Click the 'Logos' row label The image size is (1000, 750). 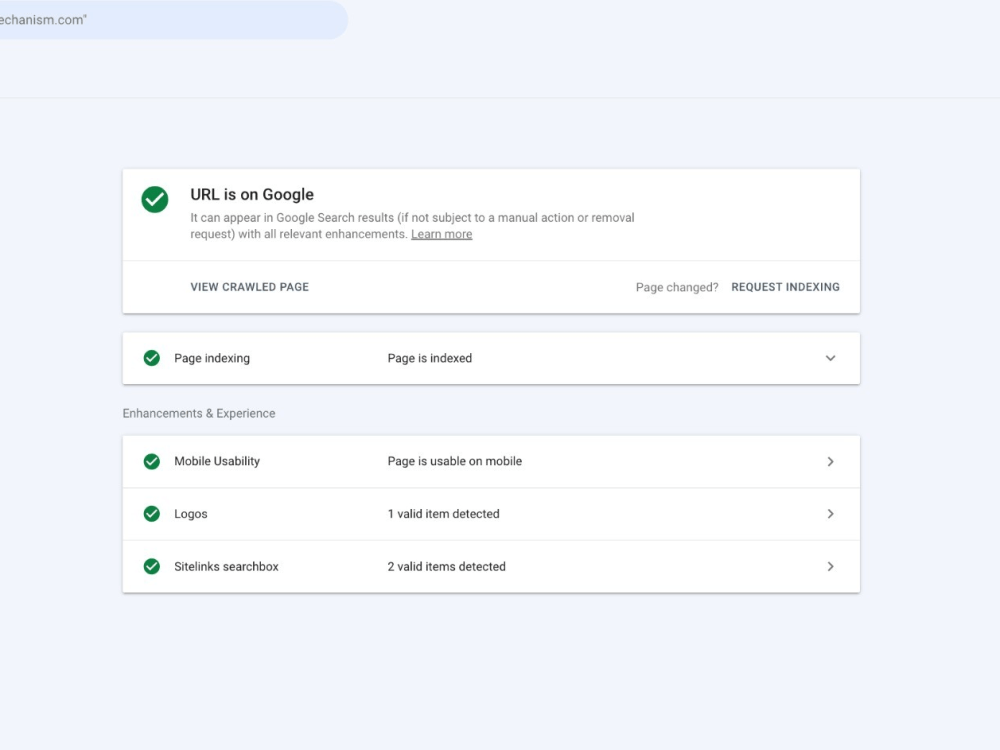(x=191, y=514)
